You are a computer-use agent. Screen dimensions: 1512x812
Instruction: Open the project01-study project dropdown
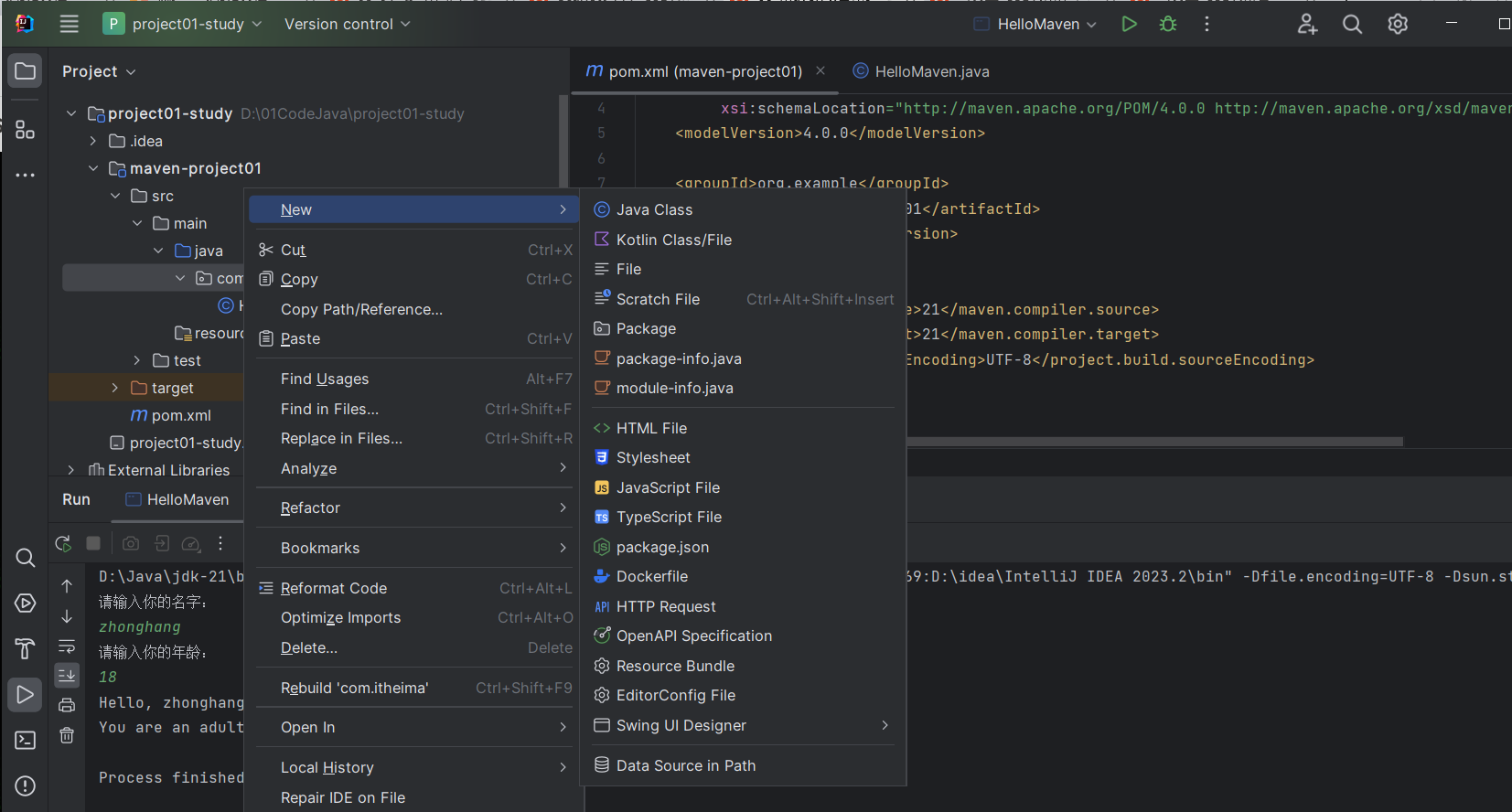click(183, 24)
